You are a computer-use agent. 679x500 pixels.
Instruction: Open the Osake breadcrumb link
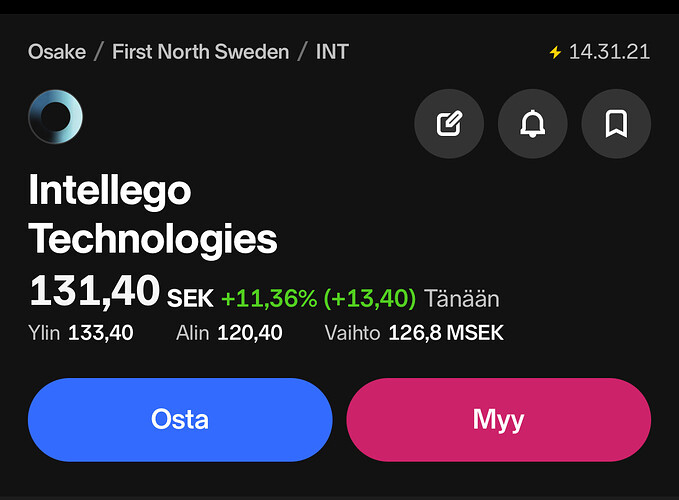click(x=56, y=51)
